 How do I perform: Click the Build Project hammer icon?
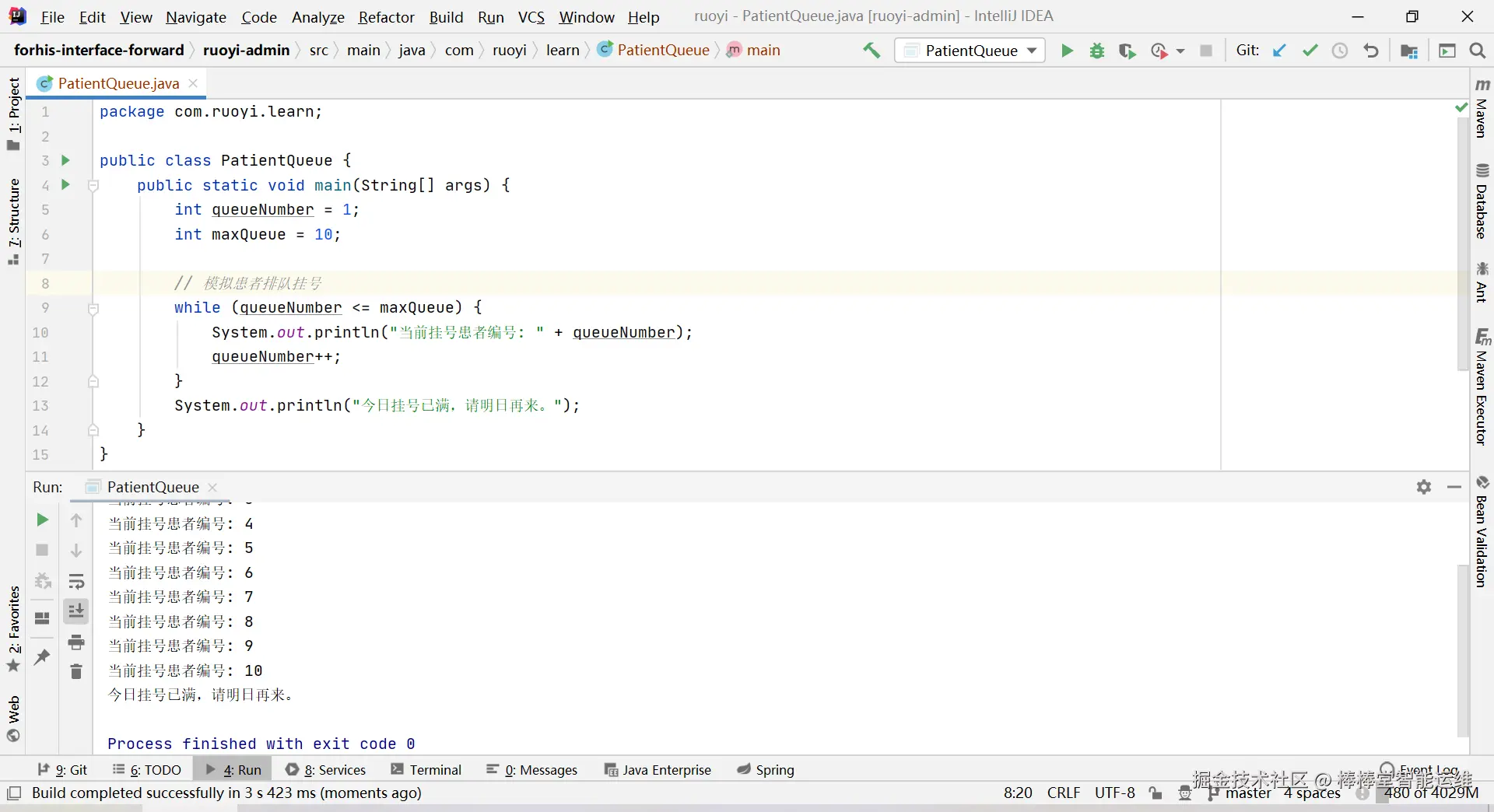(871, 51)
